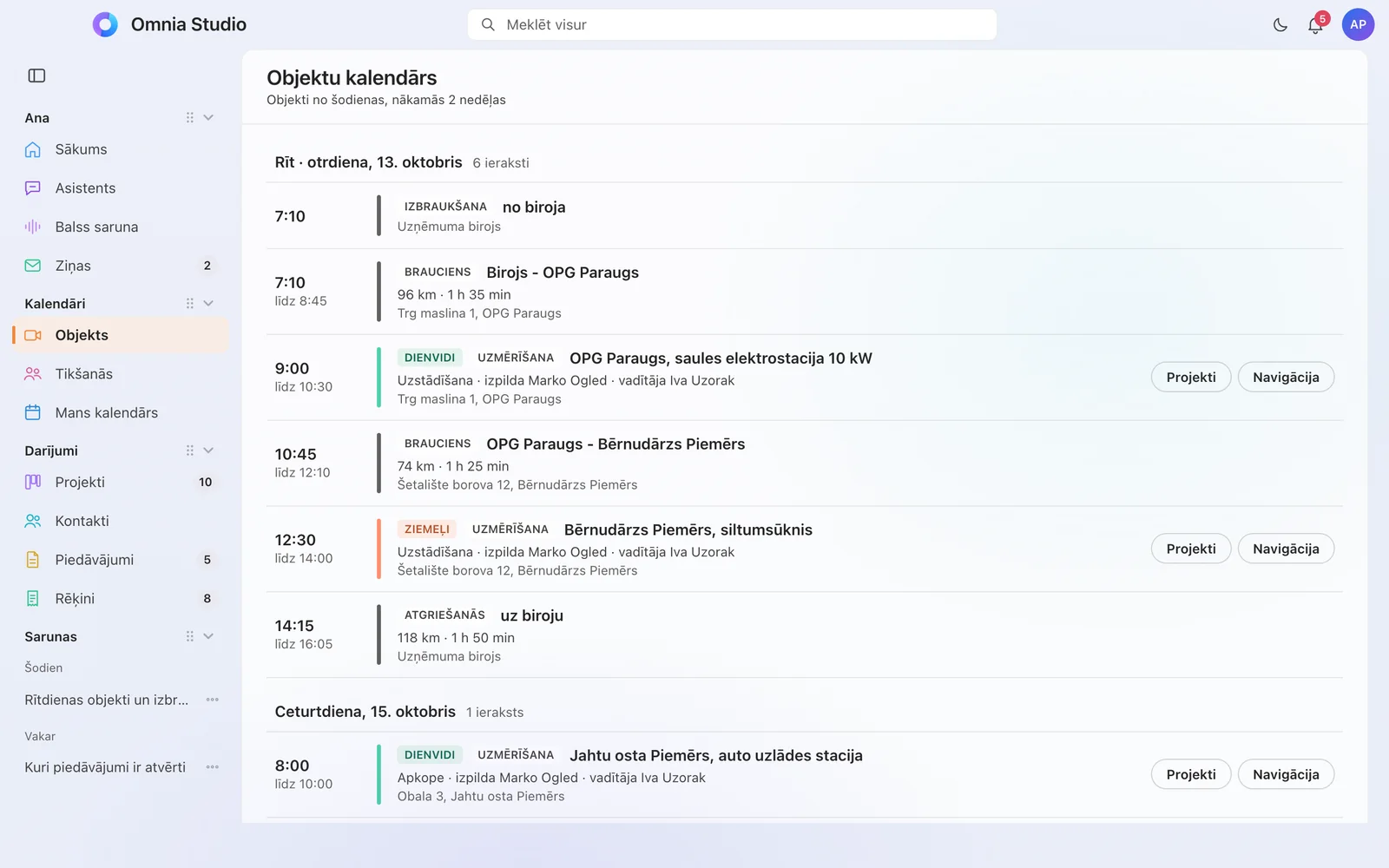Click the Piedāvājumi document icon
Screen dimensions: 1389x868
(x=33, y=560)
